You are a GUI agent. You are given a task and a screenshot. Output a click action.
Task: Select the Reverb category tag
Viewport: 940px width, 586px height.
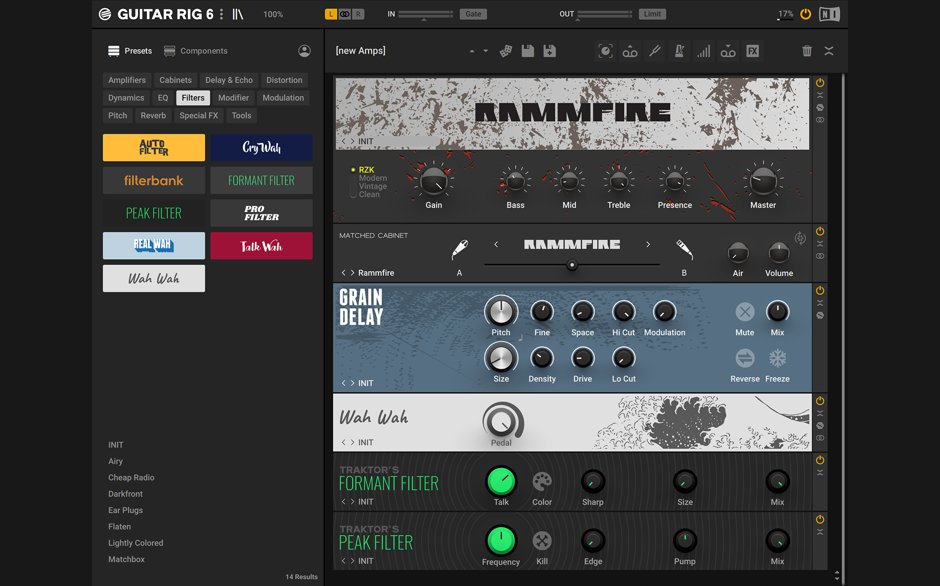[x=153, y=116]
